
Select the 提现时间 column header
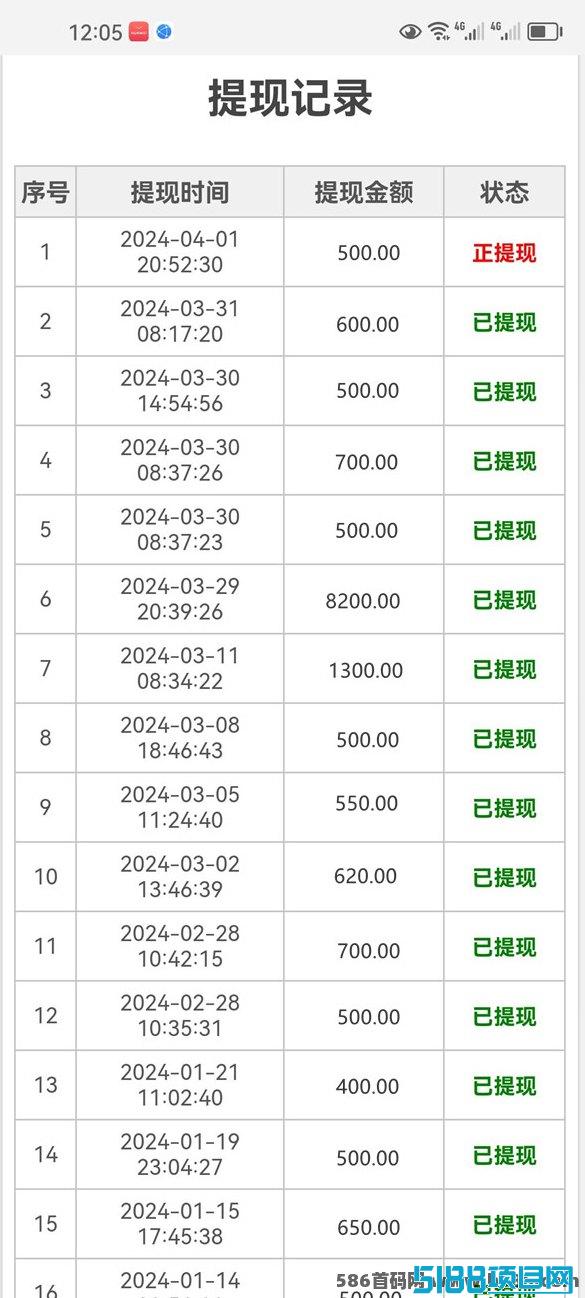tap(180, 192)
